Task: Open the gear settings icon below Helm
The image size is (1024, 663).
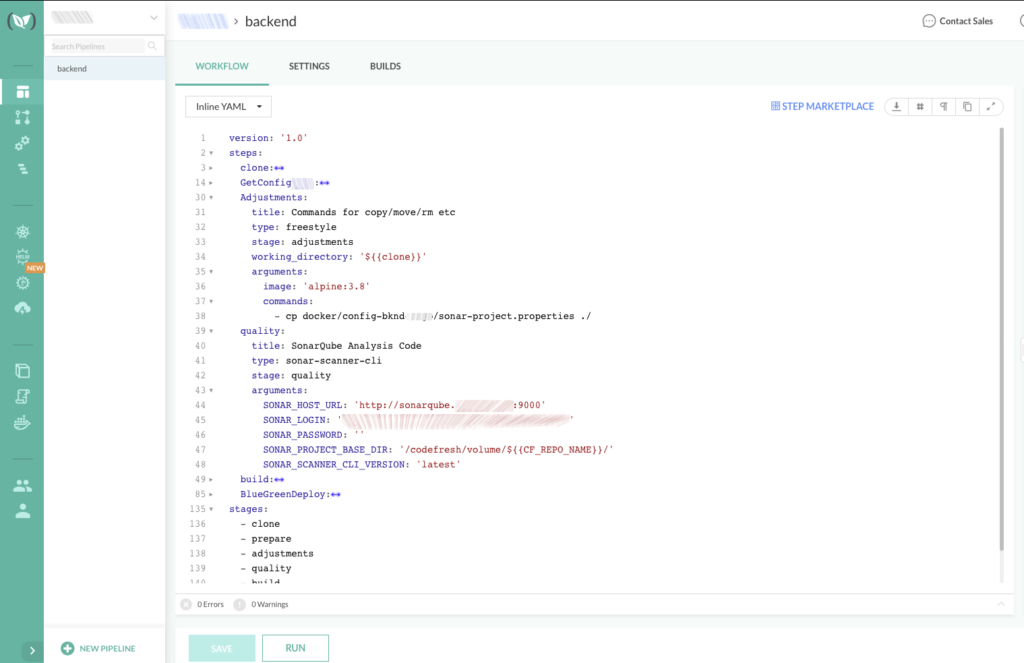Action: pyautogui.click(x=23, y=283)
